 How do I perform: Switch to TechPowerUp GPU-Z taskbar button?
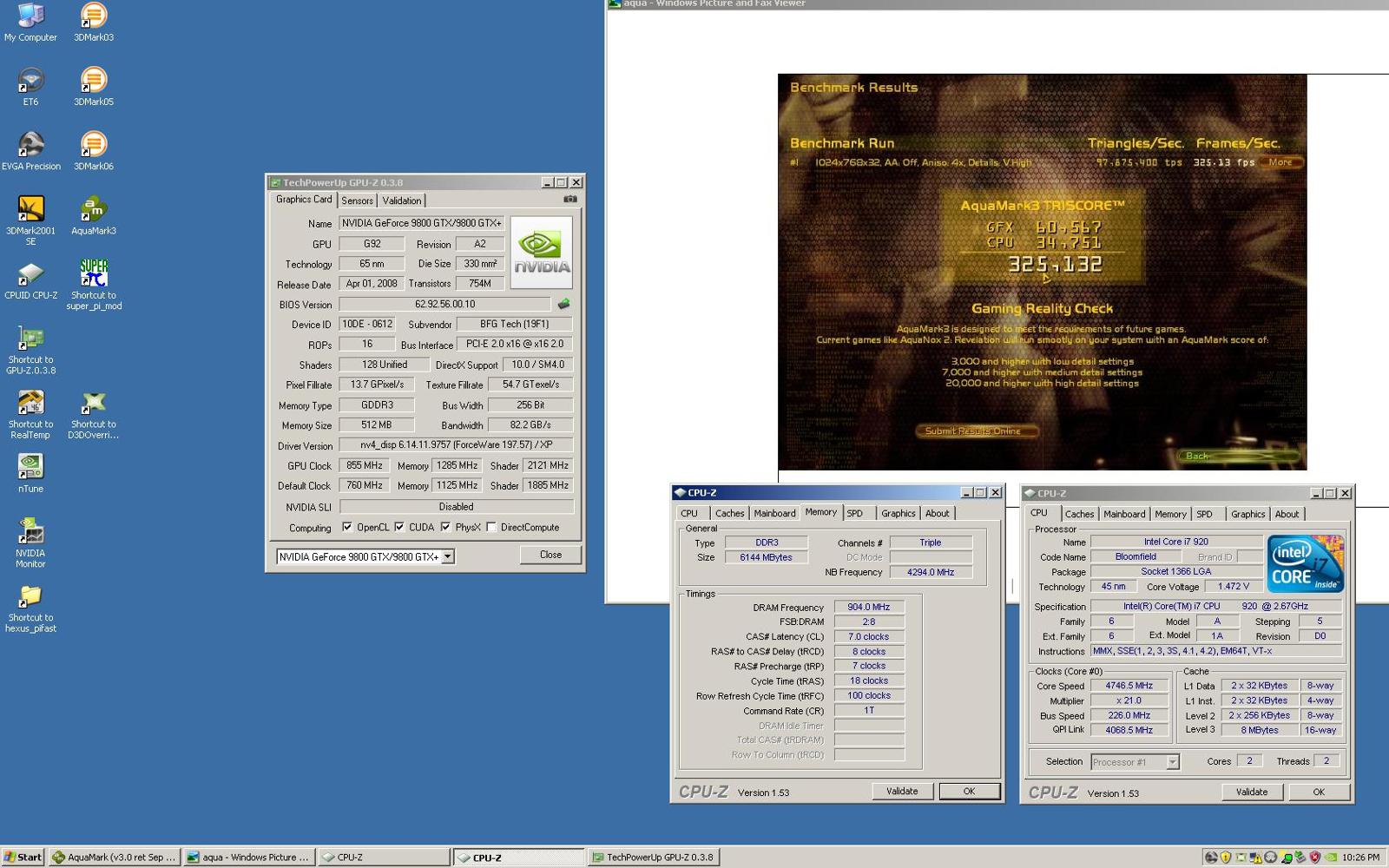653,857
